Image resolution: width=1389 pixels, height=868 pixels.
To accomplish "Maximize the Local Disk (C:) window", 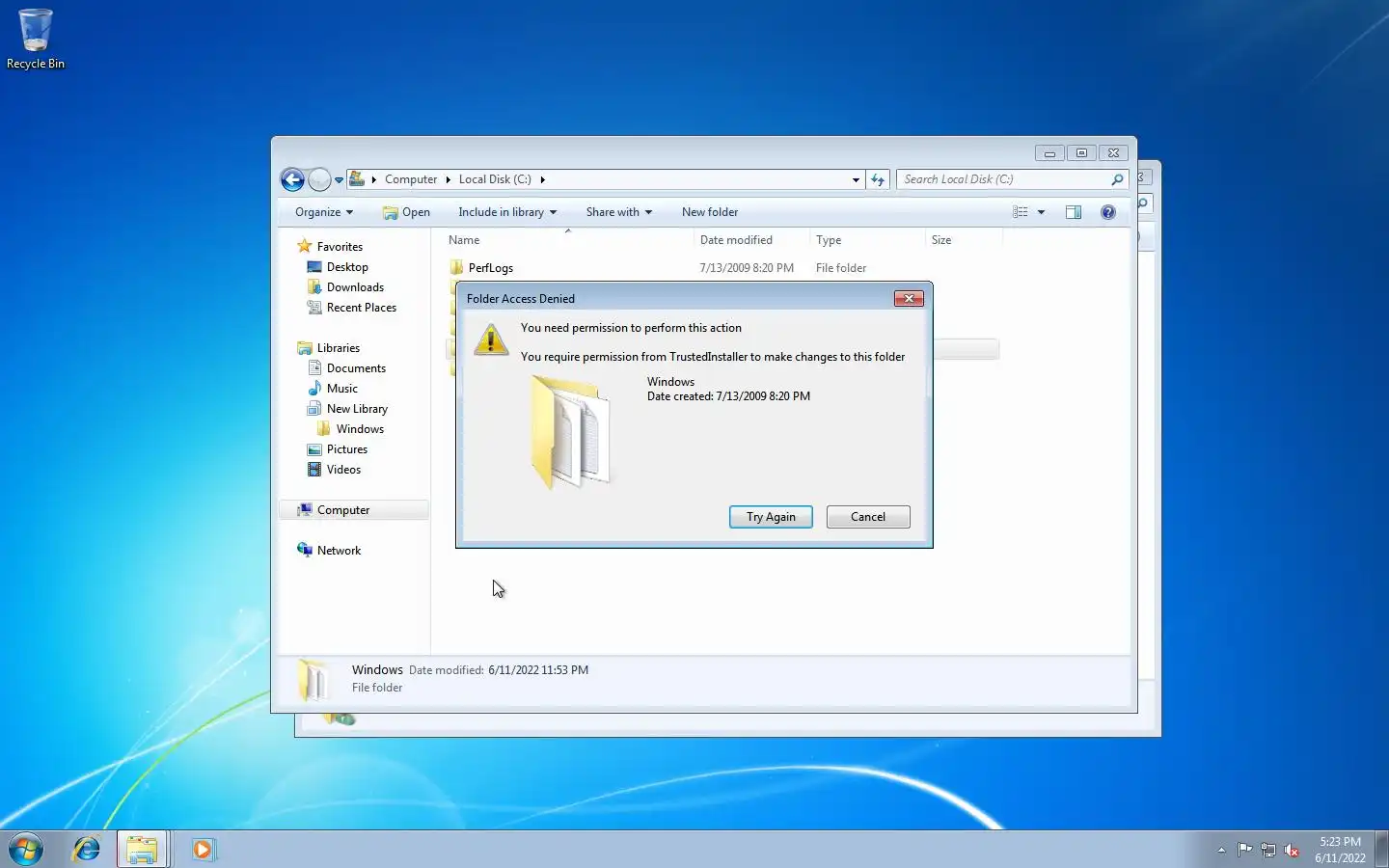I will pyautogui.click(x=1081, y=153).
